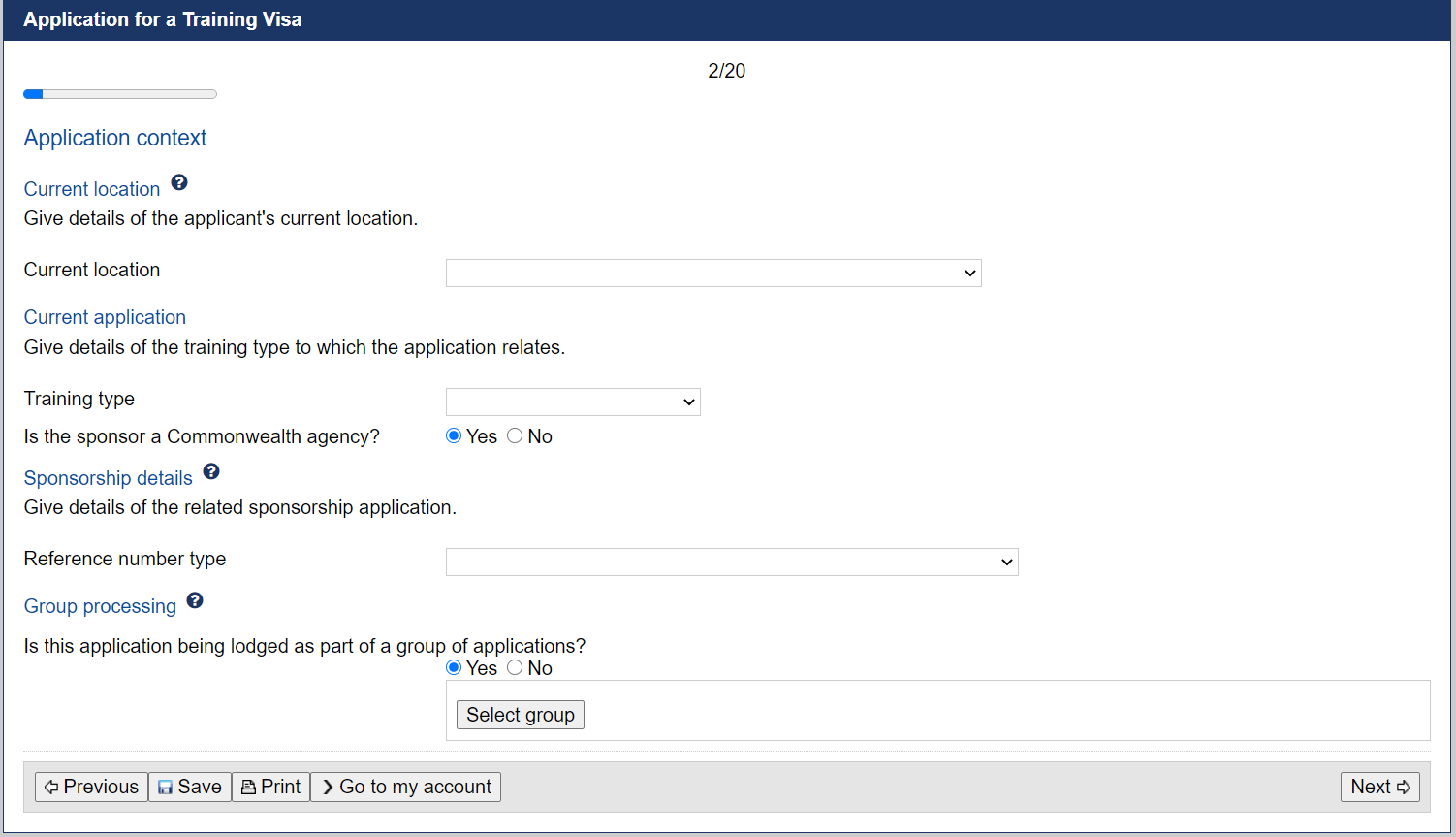The height and width of the screenshot is (837, 1456).
Task: Click the Save button with disk icon
Action: (x=190, y=787)
